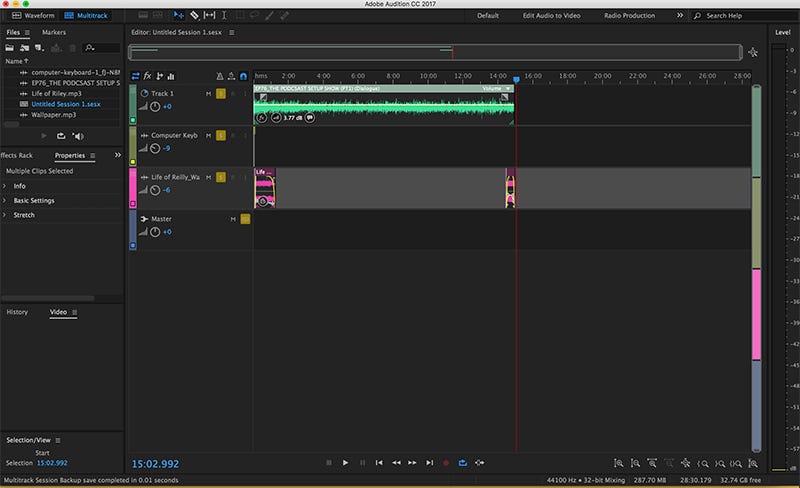
Task: Show the track Sends section
Action: click(x=160, y=76)
